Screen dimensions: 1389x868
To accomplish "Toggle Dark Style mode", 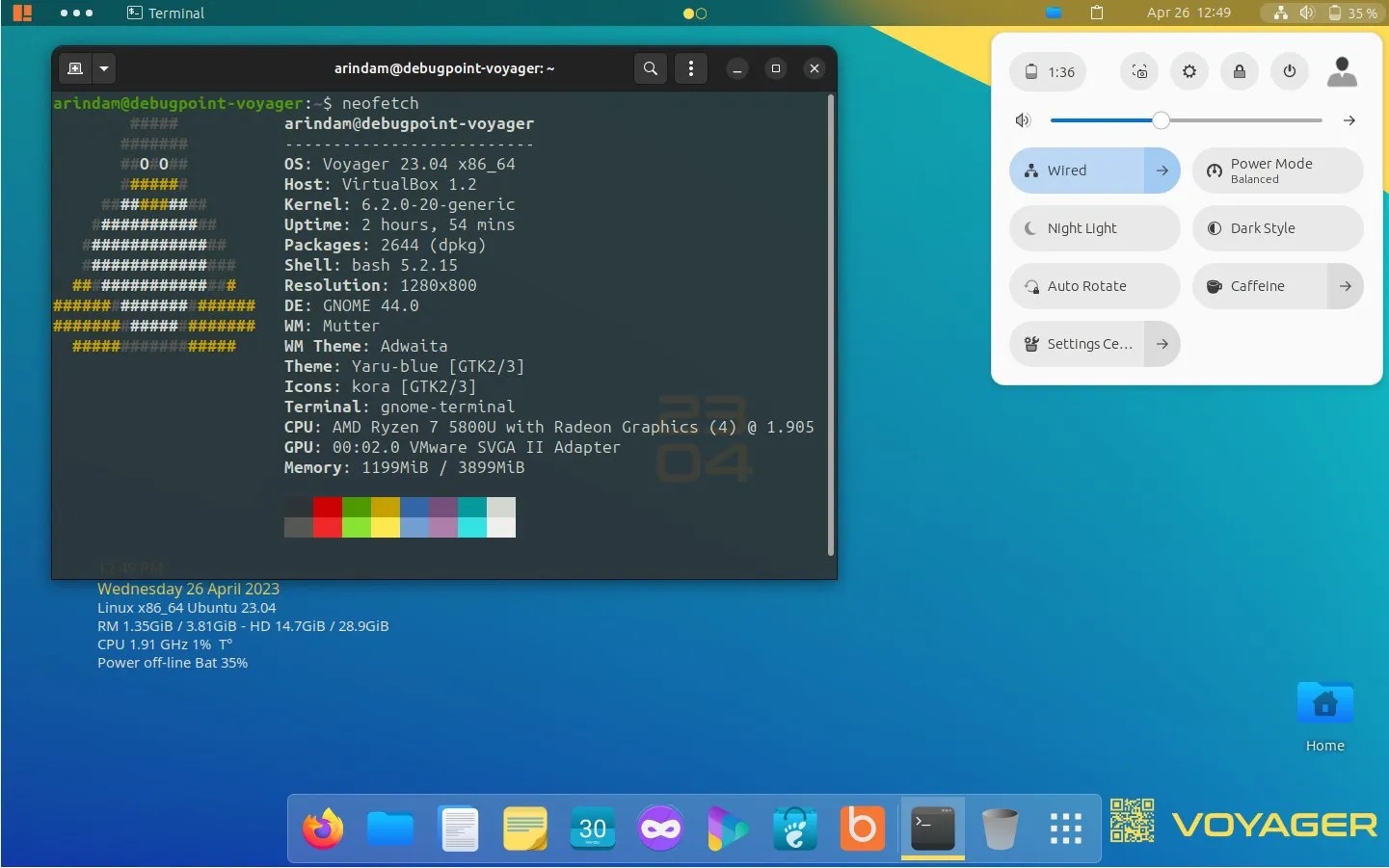I will point(1263,228).
